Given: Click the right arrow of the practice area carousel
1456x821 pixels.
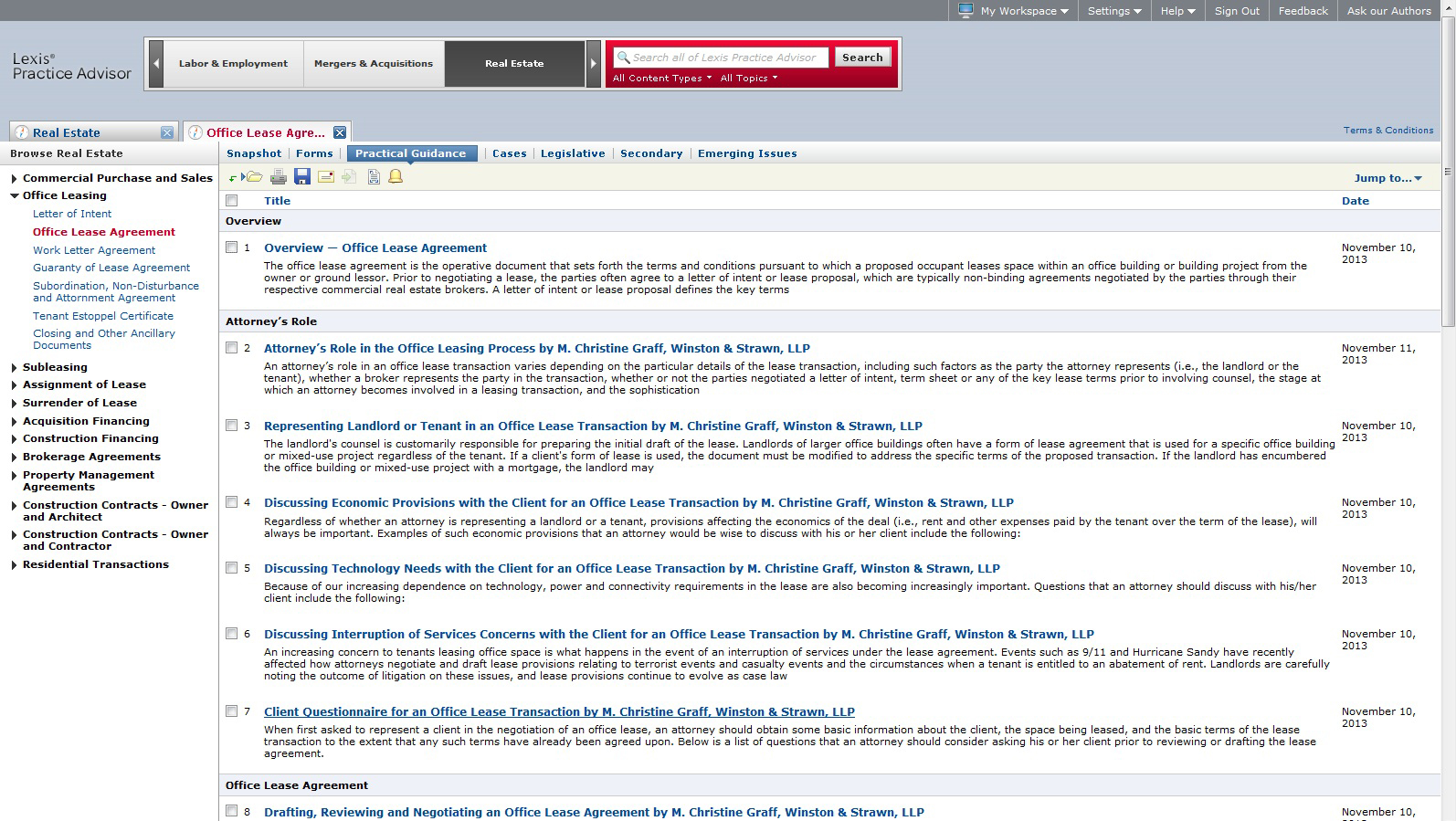Looking at the screenshot, I should click(594, 64).
